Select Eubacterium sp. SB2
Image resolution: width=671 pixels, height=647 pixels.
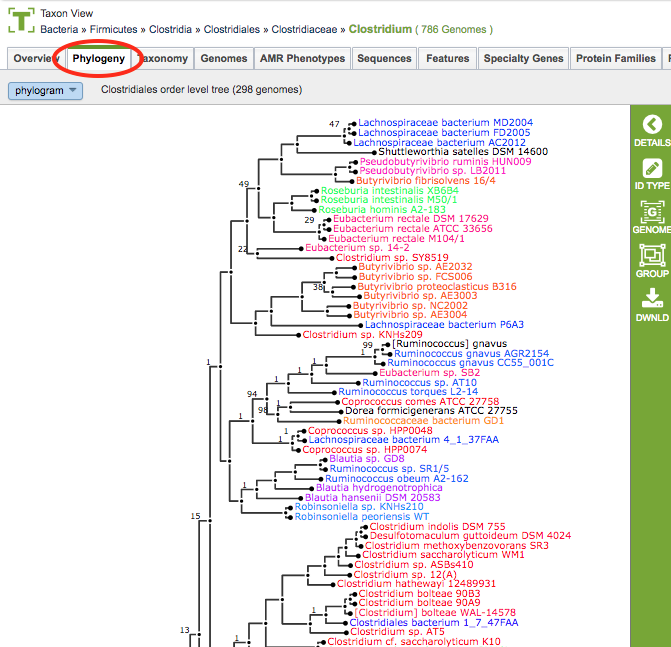[x=430, y=373]
